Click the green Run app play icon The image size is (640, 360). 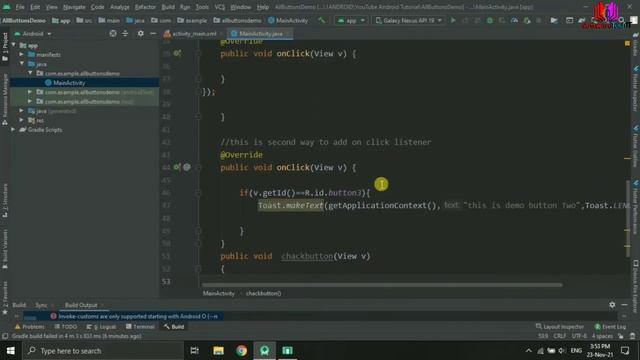click(453, 20)
